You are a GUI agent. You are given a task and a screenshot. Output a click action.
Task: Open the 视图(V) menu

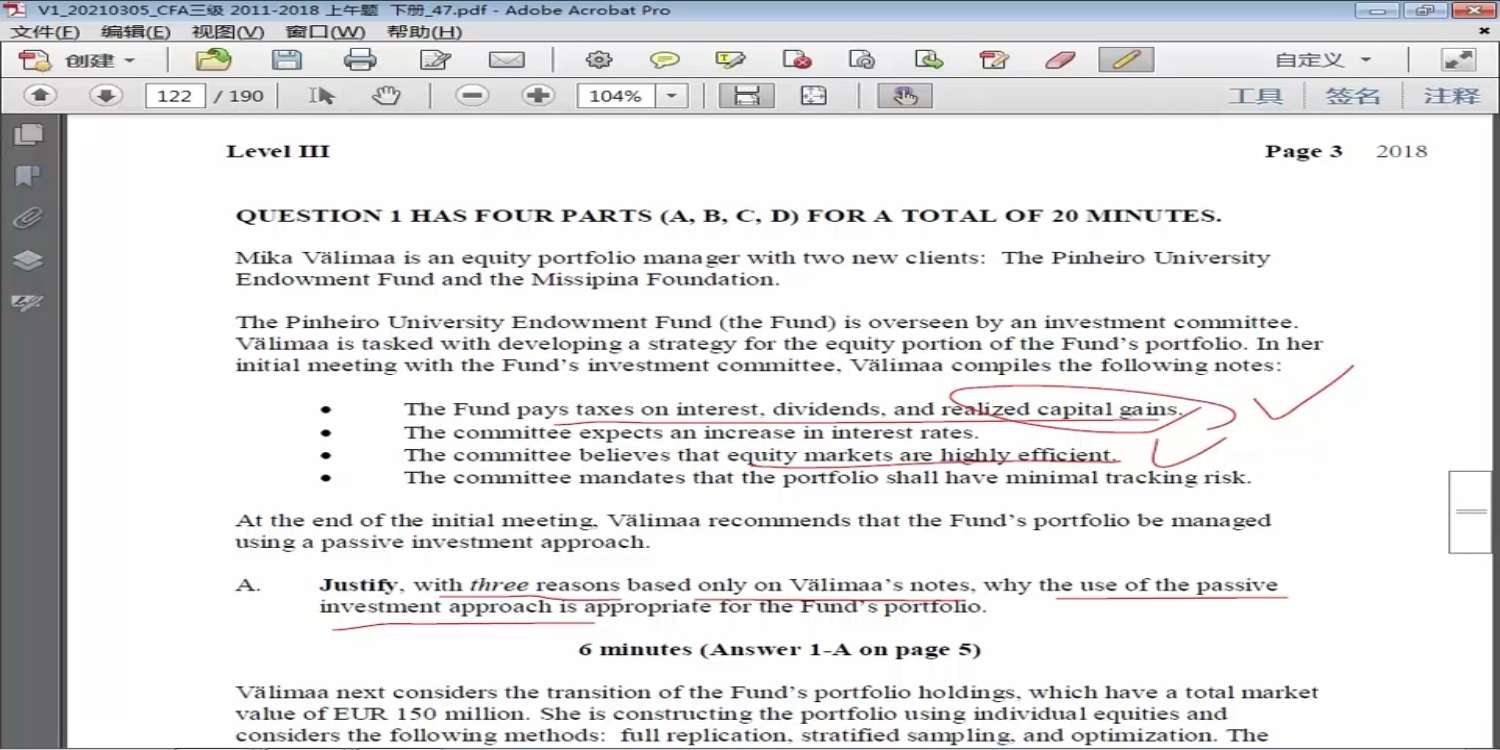click(x=228, y=32)
